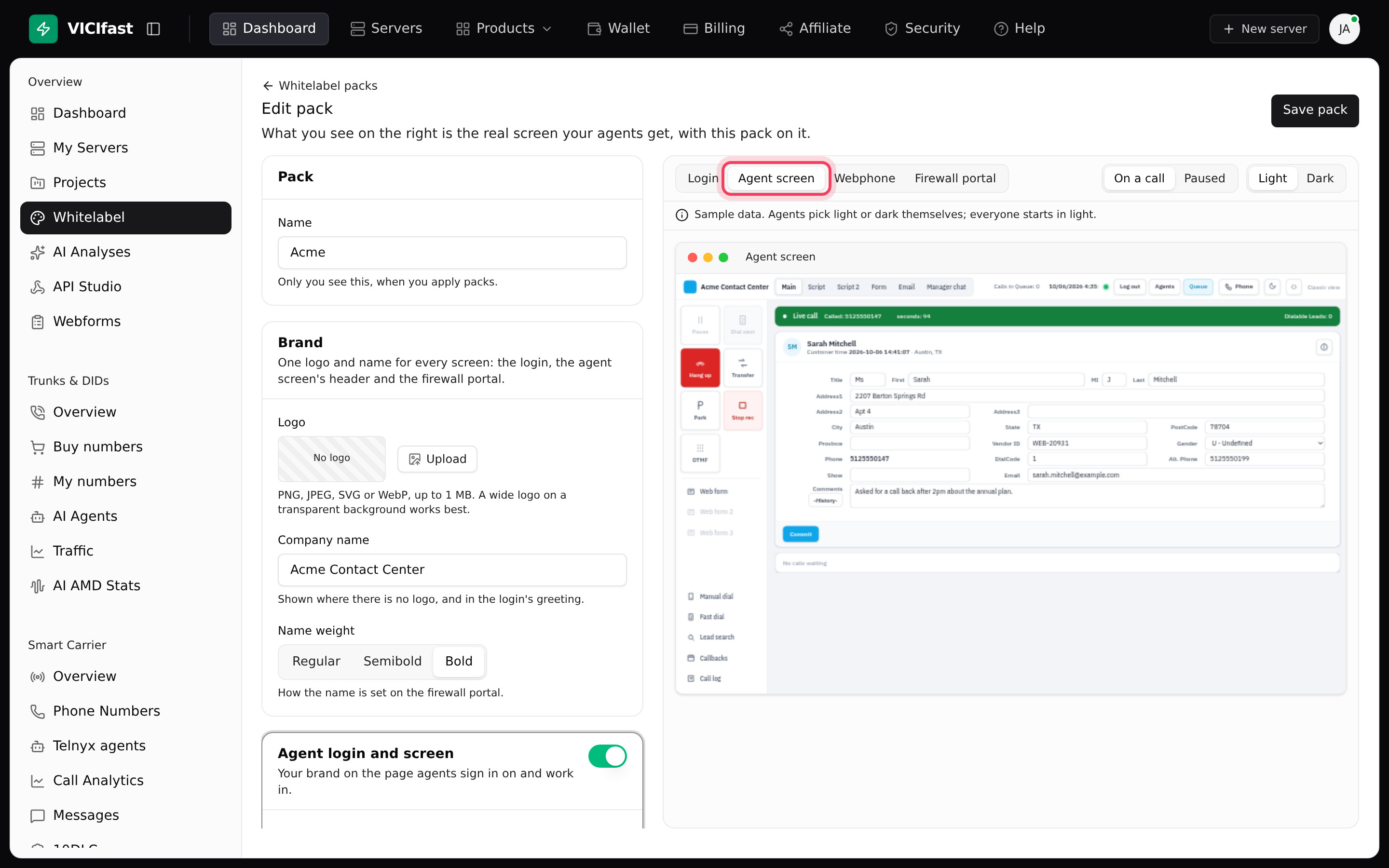Open API Studio in sidebar
Viewport: 1389px width, 868px height.
pyautogui.click(x=126, y=286)
